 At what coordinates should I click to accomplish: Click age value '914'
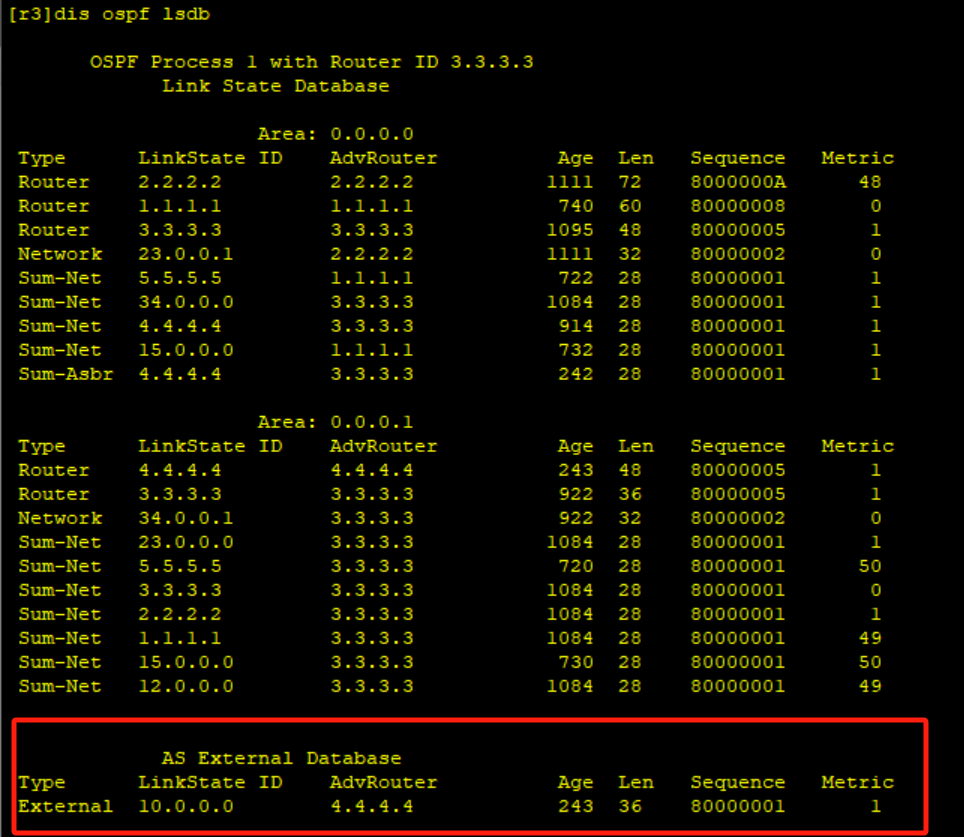tap(576, 326)
